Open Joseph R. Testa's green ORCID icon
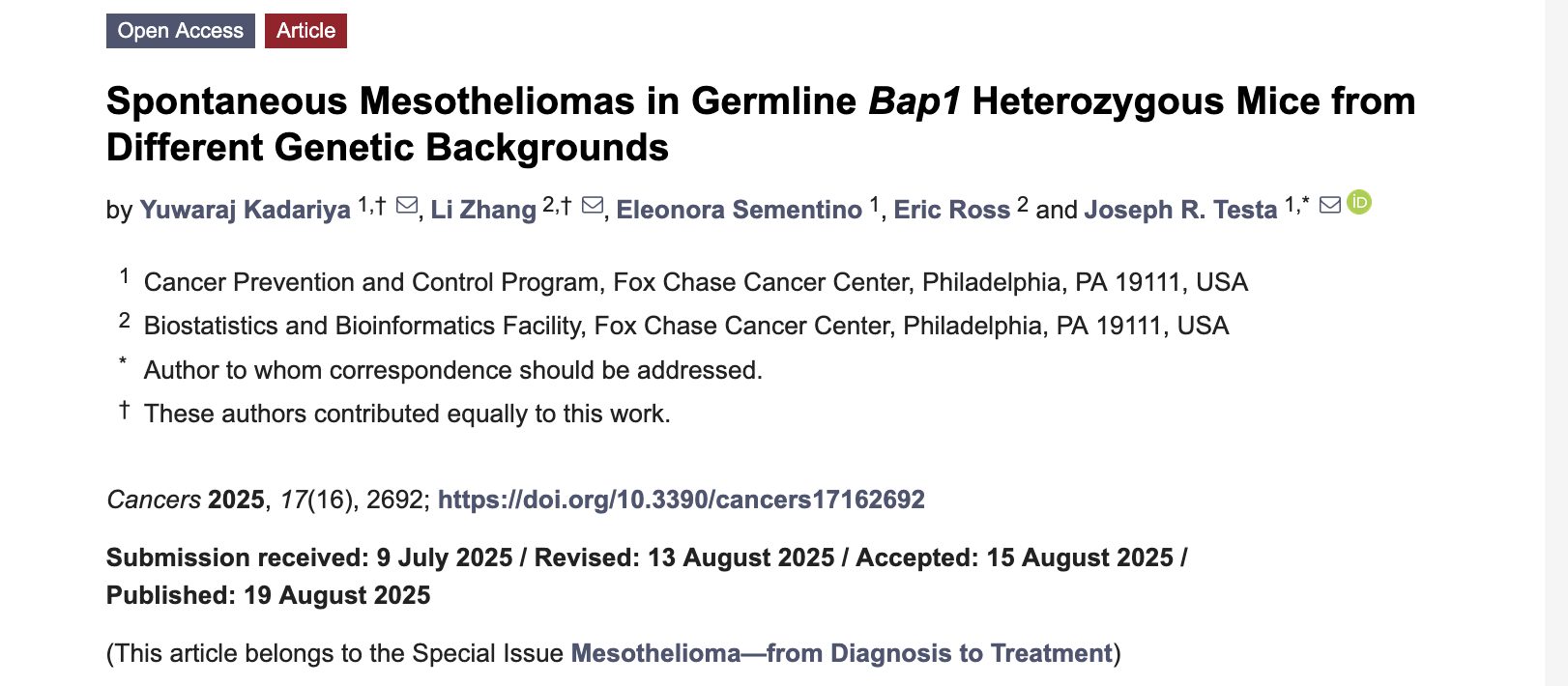 (1359, 202)
